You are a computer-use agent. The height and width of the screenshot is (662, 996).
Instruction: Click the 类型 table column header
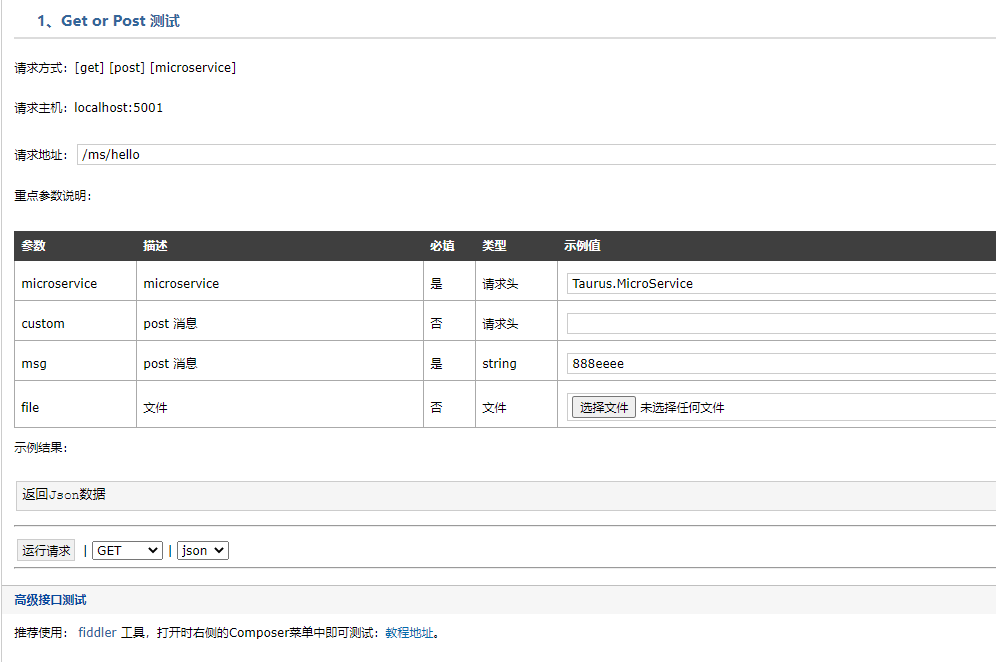495,245
